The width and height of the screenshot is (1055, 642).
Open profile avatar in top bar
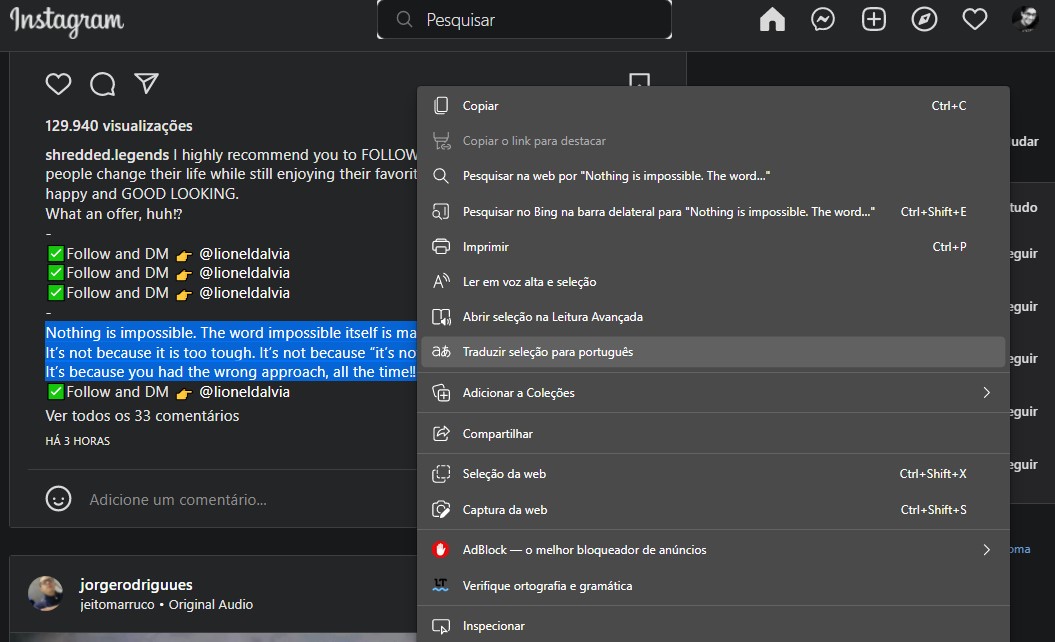(1025, 20)
